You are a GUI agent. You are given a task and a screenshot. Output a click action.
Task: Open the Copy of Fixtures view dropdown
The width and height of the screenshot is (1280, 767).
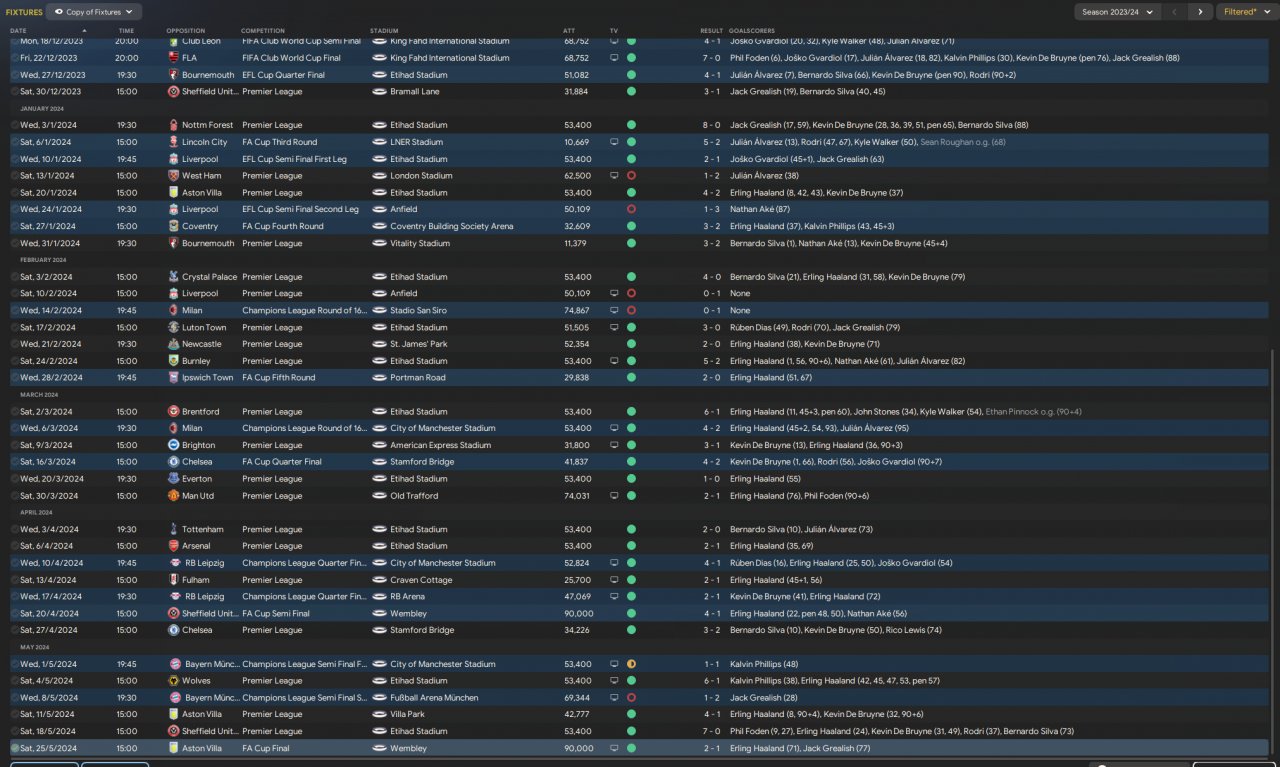point(94,12)
